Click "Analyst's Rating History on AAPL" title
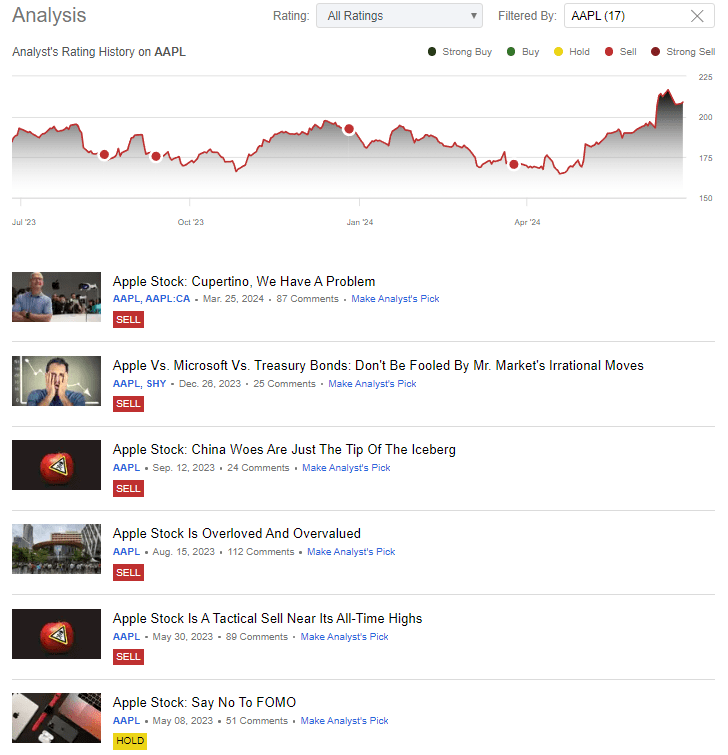728x755 pixels. [x=99, y=52]
